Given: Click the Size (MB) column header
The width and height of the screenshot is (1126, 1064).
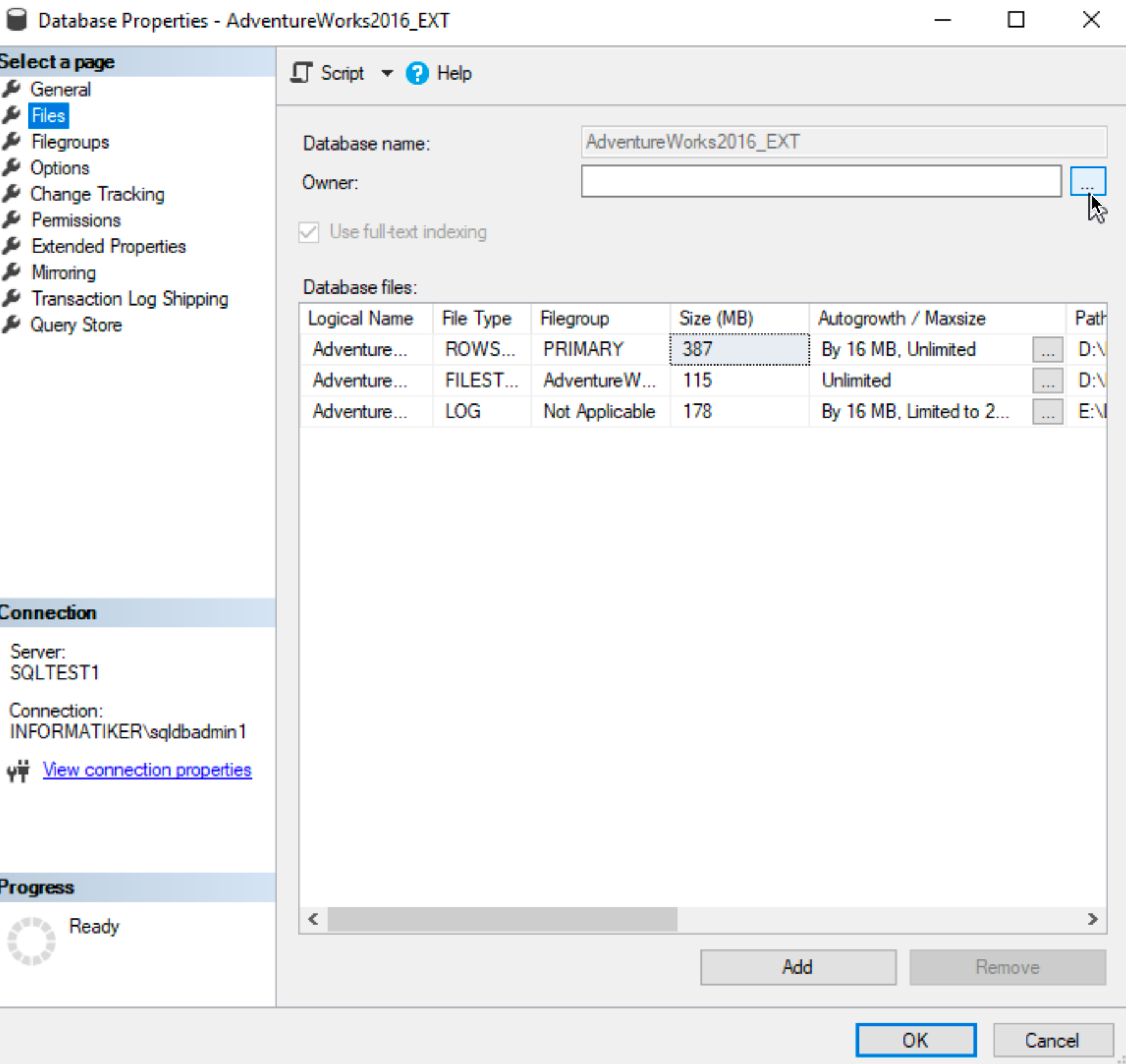Looking at the screenshot, I should coord(739,319).
